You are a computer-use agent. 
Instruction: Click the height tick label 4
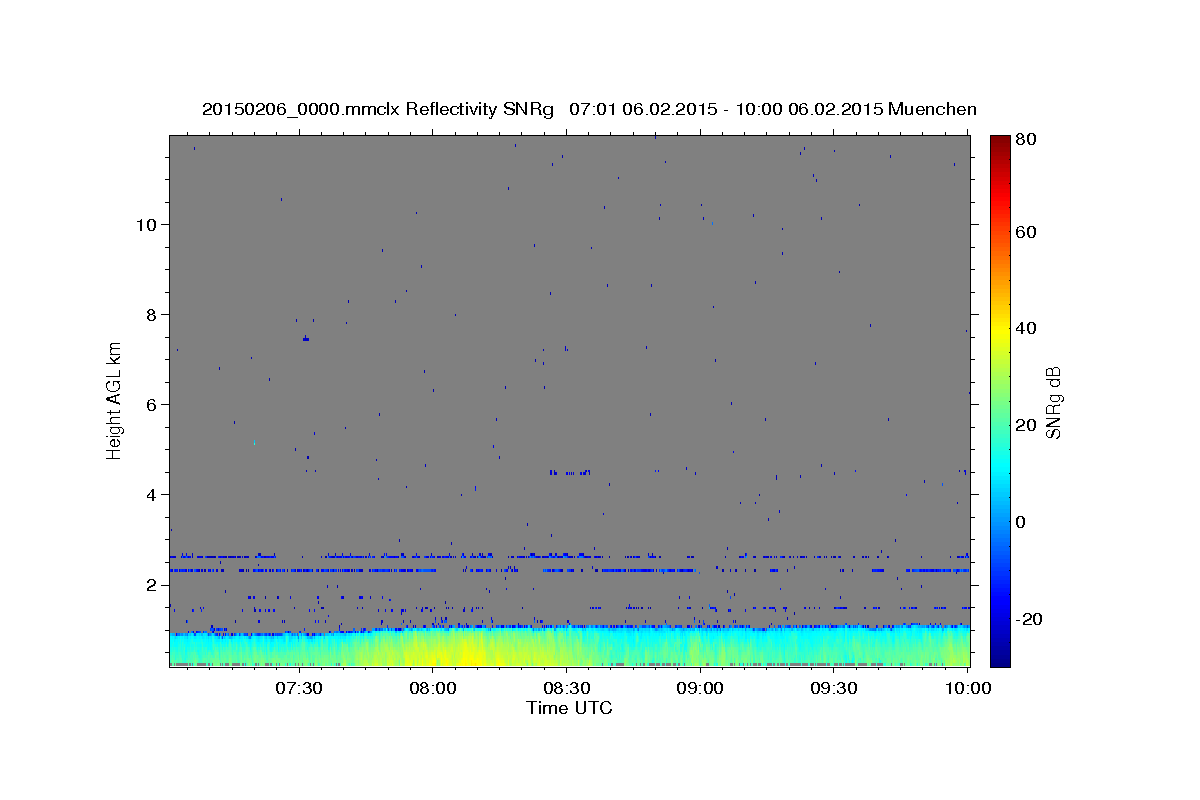(153, 494)
